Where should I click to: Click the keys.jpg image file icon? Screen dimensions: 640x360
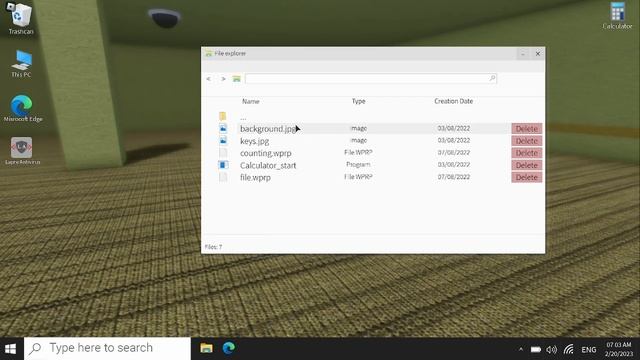point(223,141)
